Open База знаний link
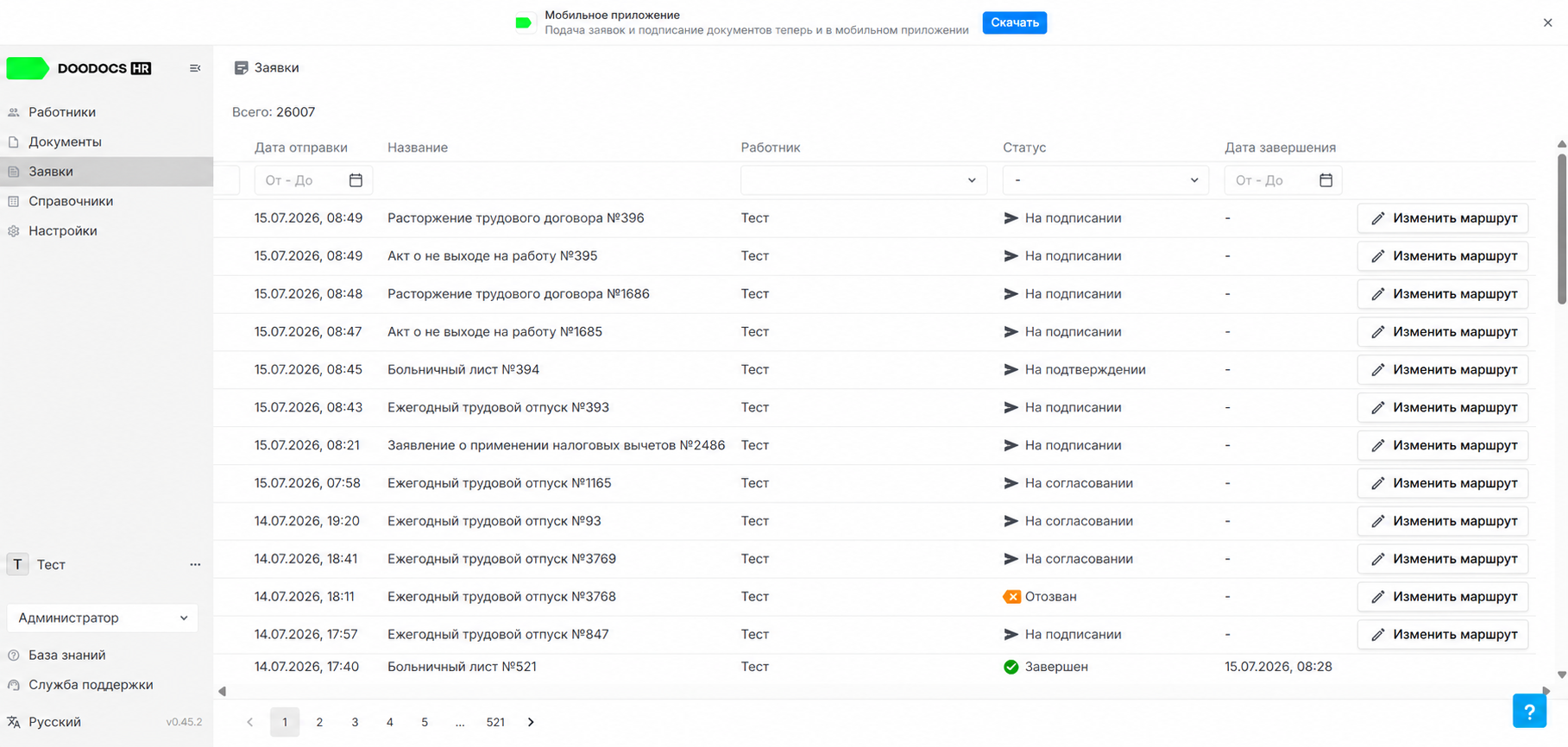The width and height of the screenshot is (1568, 747). pyautogui.click(x=67, y=655)
